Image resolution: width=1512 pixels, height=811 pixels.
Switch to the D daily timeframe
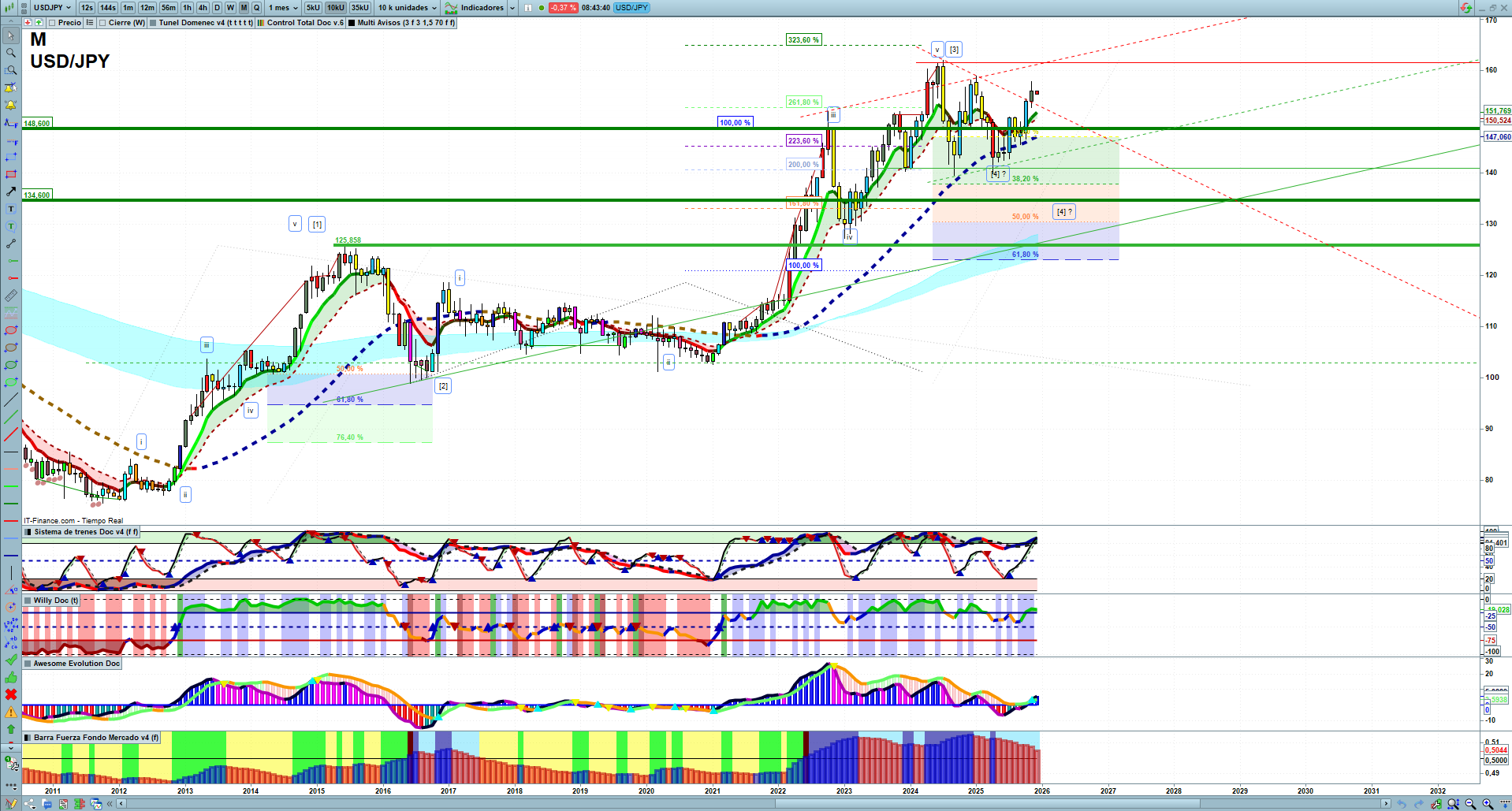click(218, 8)
